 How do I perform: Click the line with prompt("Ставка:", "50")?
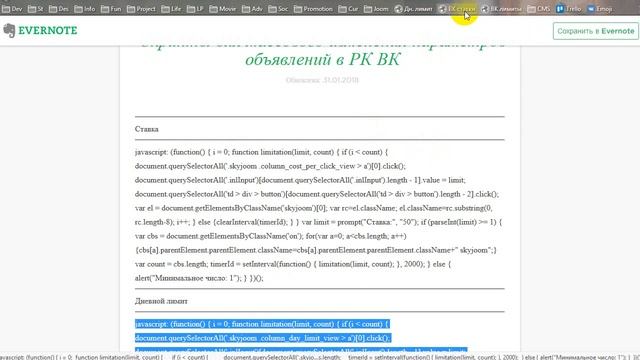coord(318,222)
